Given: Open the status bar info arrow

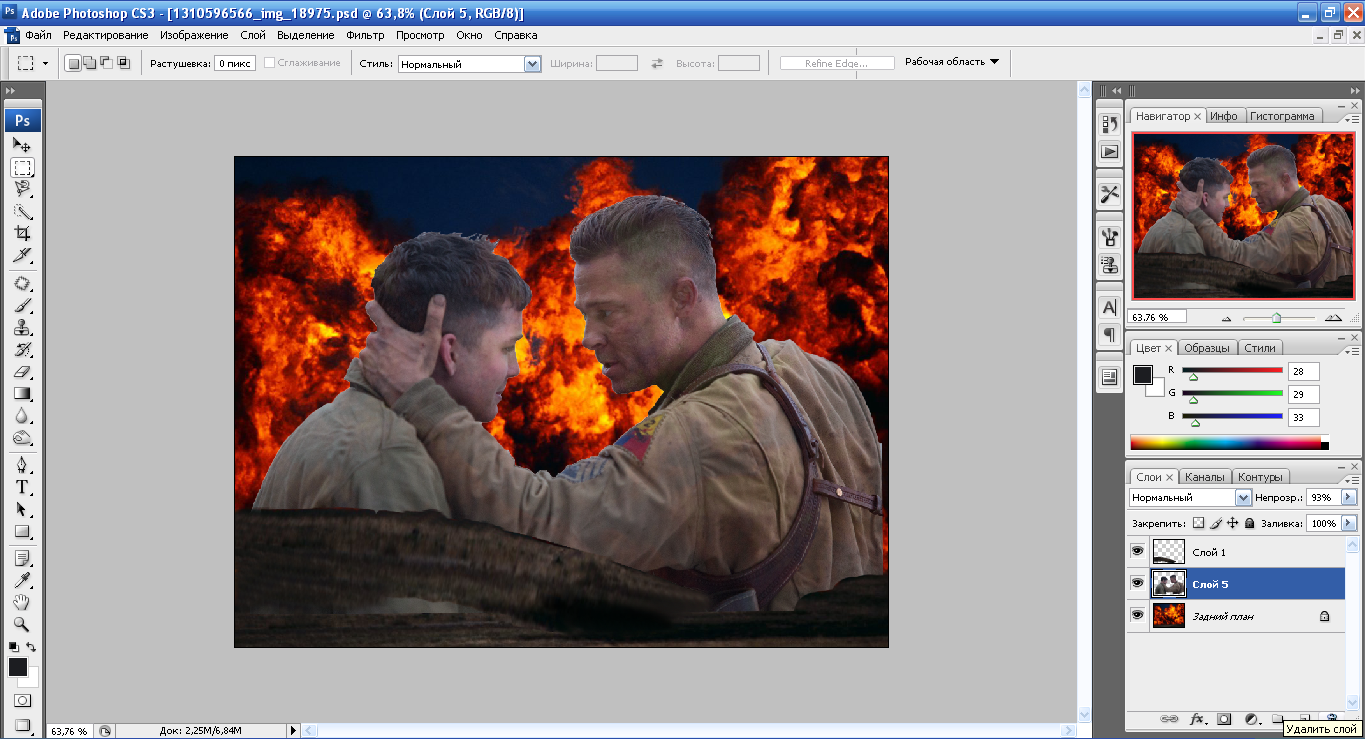Looking at the screenshot, I should (x=294, y=731).
